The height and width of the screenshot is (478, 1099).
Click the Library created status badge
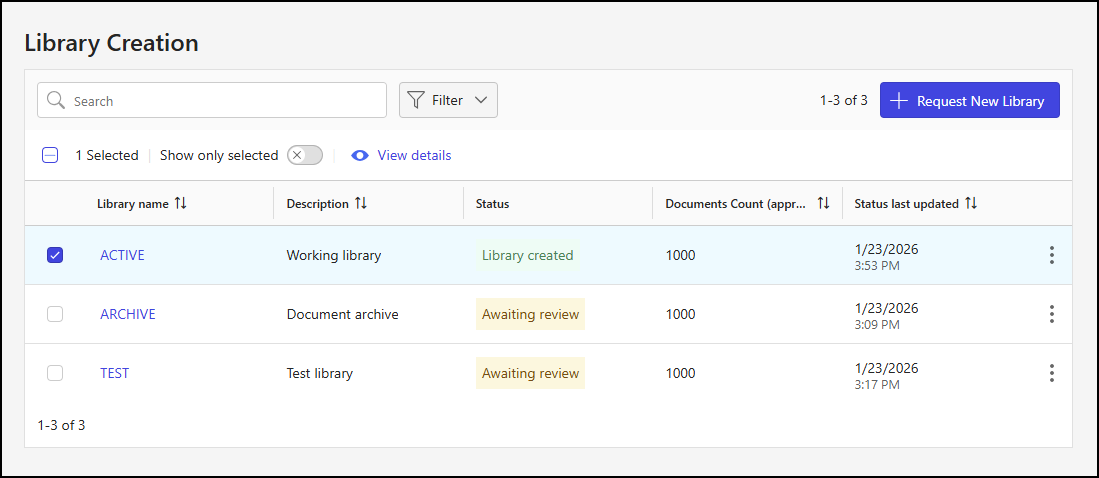pos(527,255)
